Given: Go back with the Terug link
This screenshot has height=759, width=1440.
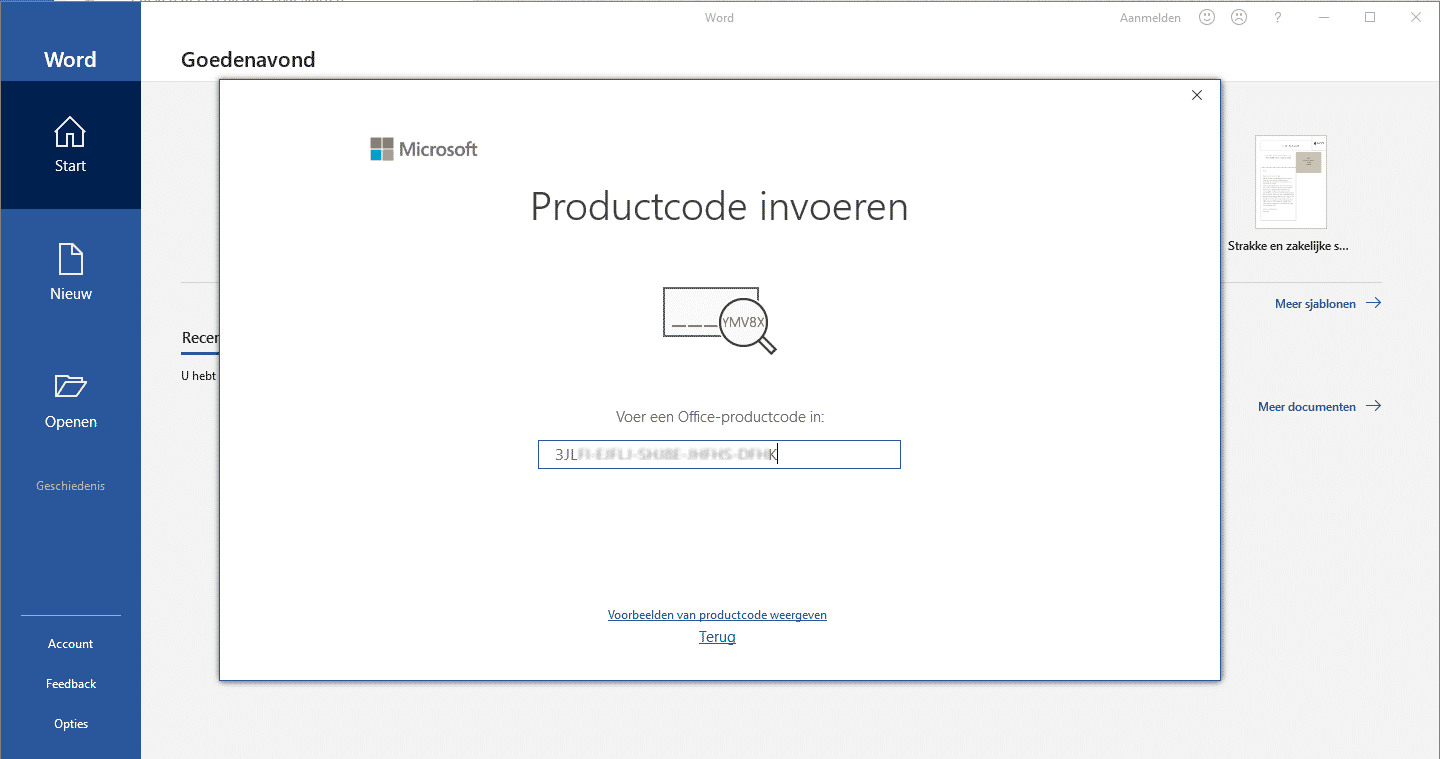Looking at the screenshot, I should (717, 637).
